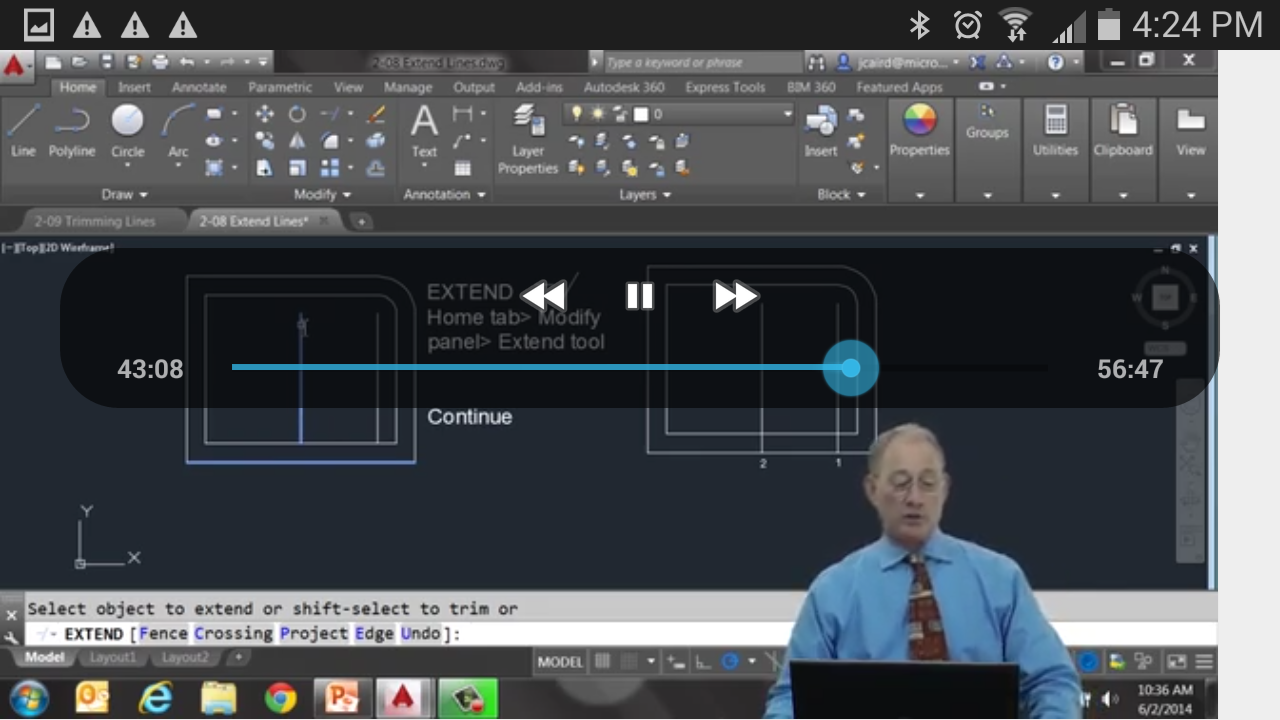Expand the View panel arrow
1280x720 pixels.
(1190, 195)
